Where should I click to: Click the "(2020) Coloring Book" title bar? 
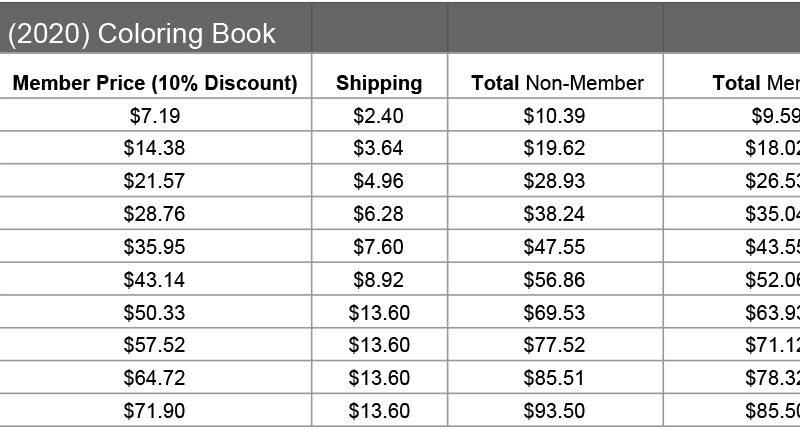coord(142,34)
